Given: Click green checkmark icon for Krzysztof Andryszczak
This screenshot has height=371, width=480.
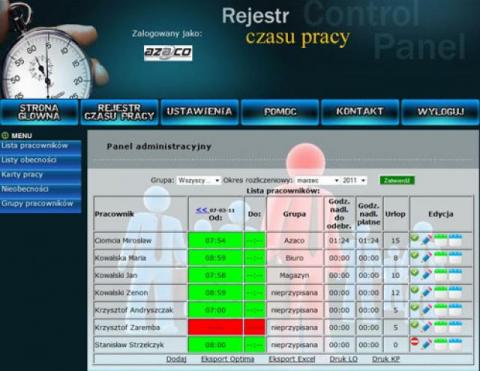Looking at the screenshot, I should [x=414, y=307].
